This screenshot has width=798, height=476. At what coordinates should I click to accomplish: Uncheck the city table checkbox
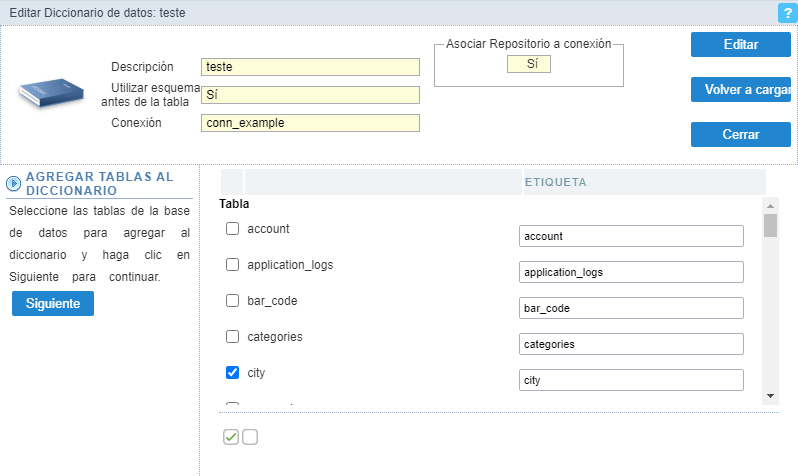click(233, 373)
